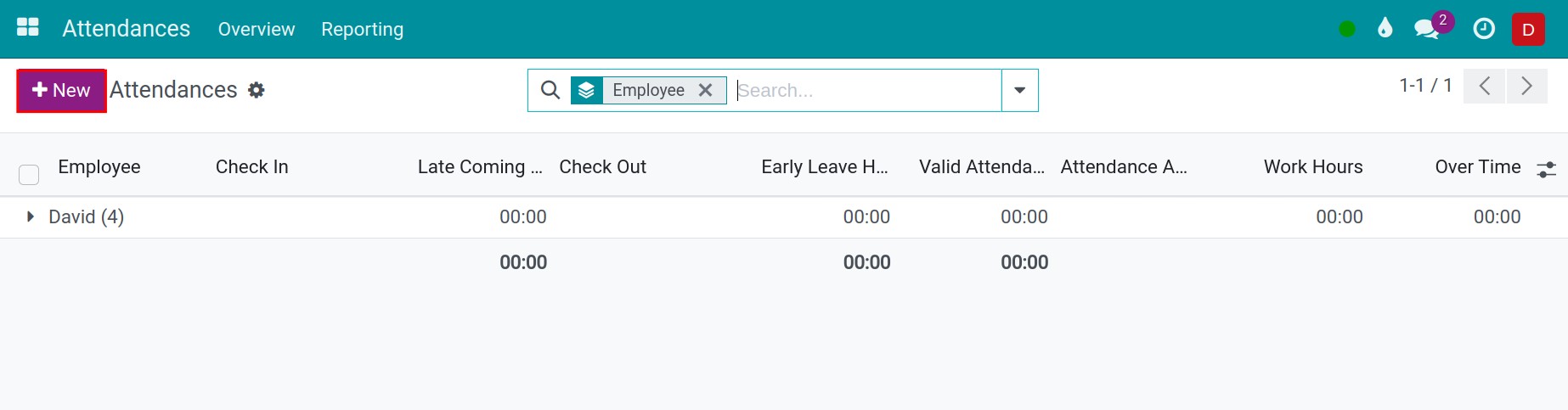
Task: Open the optional columns adjust icon
Action: (x=1546, y=170)
